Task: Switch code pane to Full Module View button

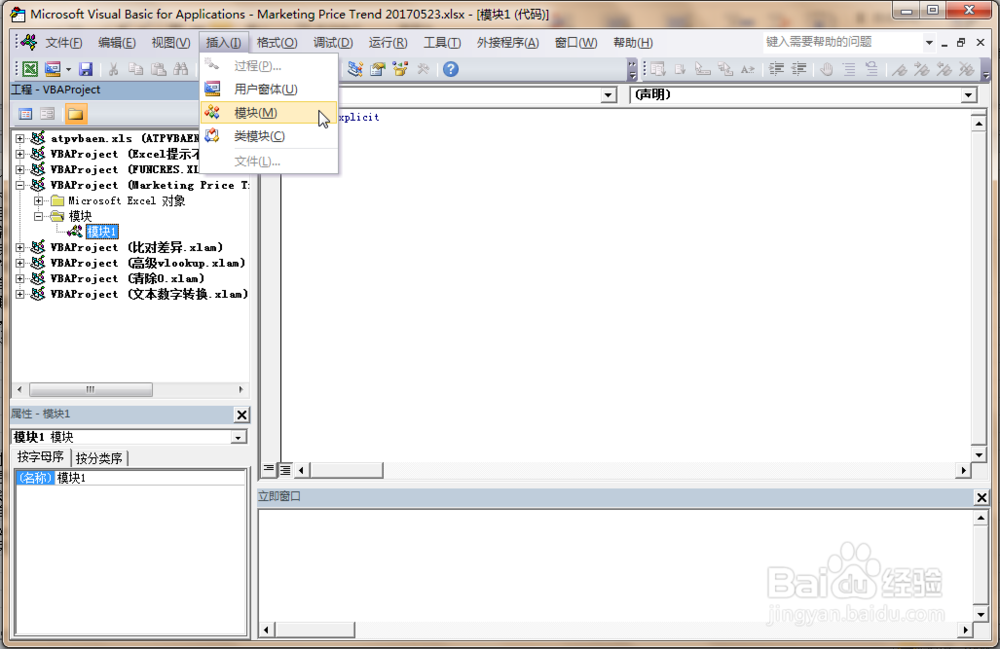Action: (285, 470)
